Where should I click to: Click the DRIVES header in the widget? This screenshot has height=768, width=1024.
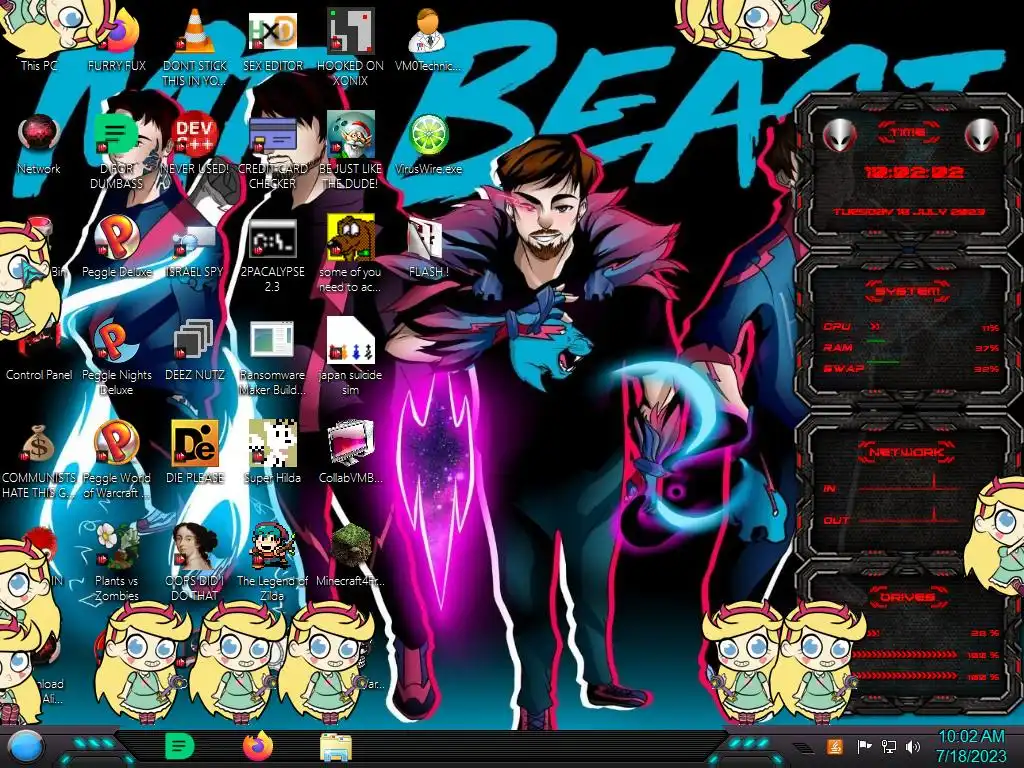908,597
